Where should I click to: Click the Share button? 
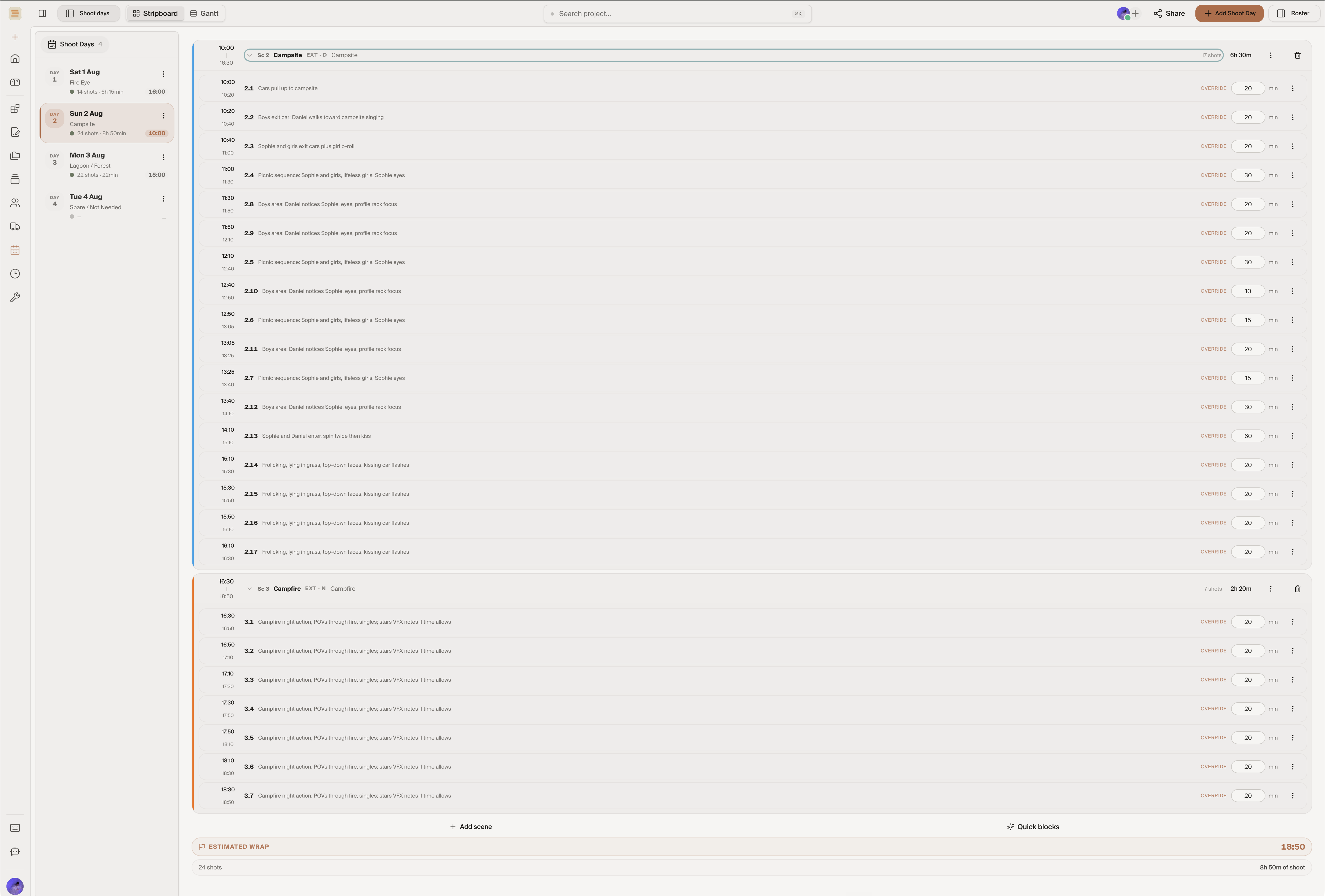click(1169, 13)
